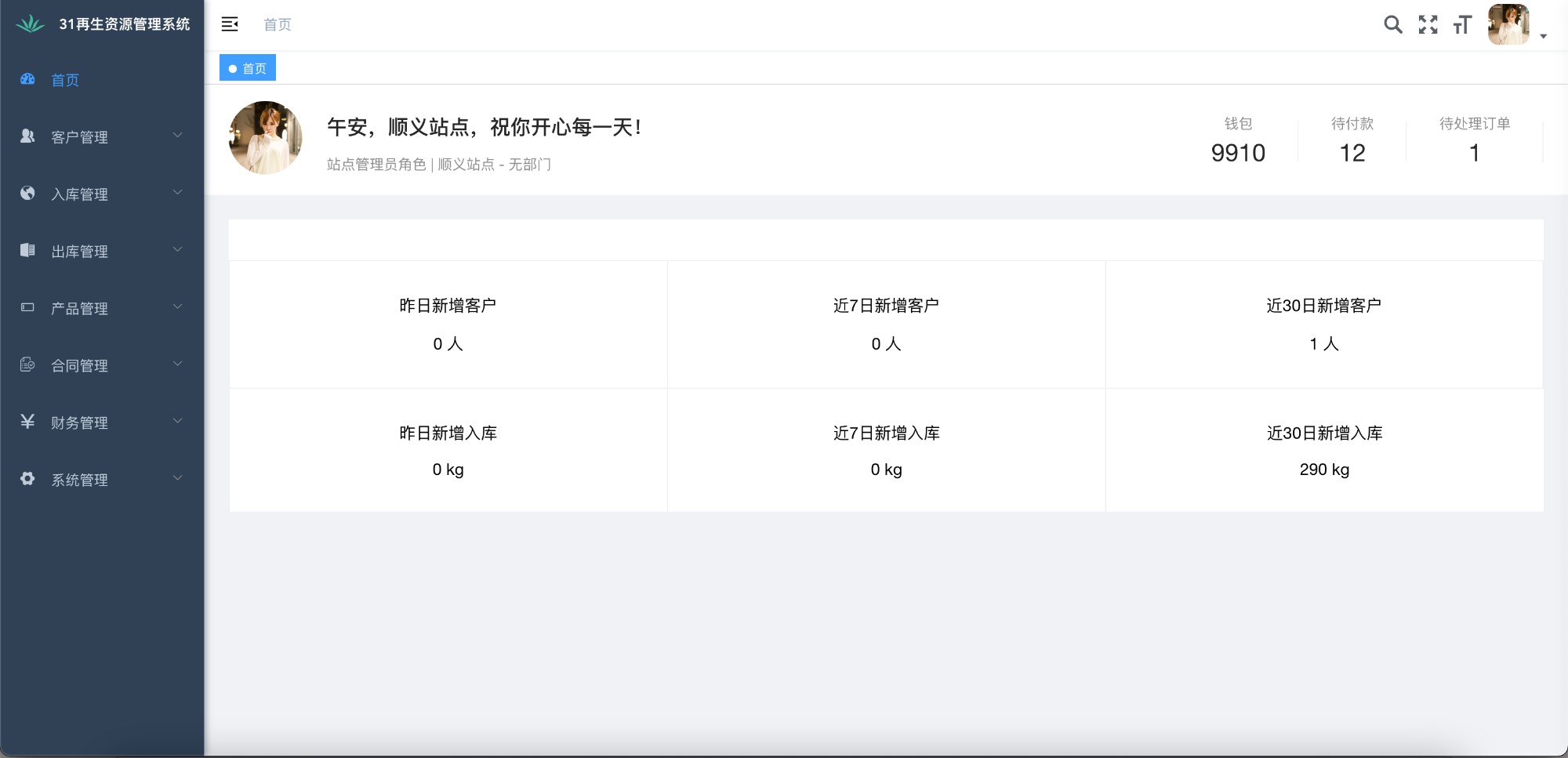Click the large profile photo in greeting
This screenshot has width=1568, height=758.
[x=265, y=137]
